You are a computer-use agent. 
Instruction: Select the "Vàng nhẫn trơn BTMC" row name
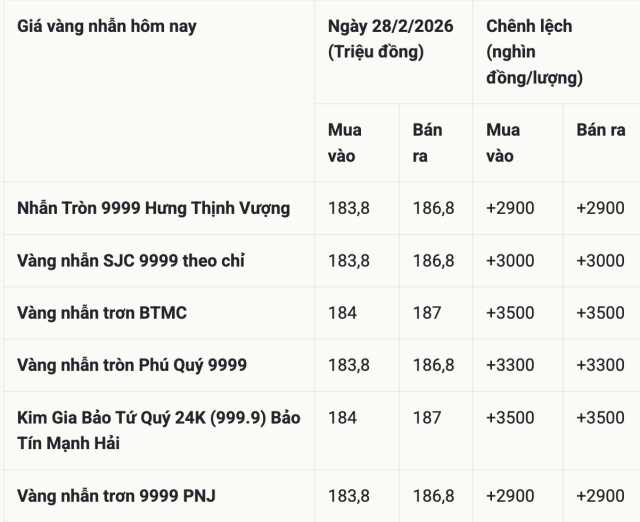coord(102,313)
